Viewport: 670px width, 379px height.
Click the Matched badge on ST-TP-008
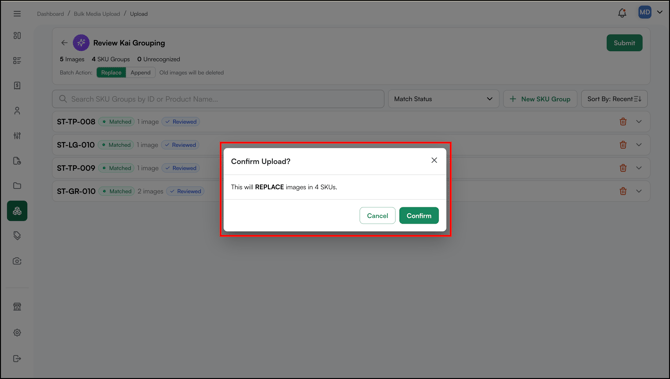(x=117, y=122)
